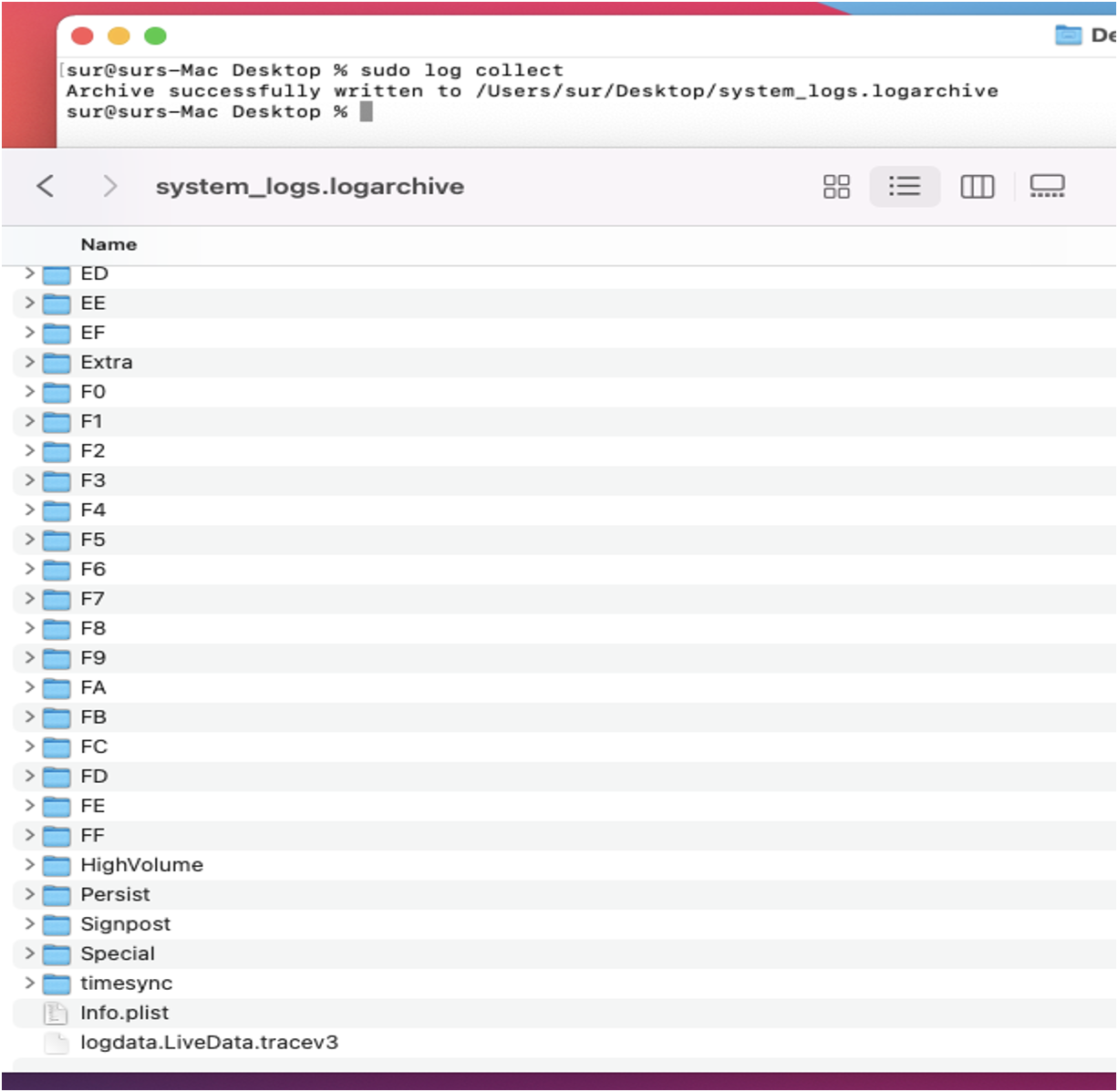Switch Finder to icon grid view
1118x1092 pixels.
pos(836,187)
